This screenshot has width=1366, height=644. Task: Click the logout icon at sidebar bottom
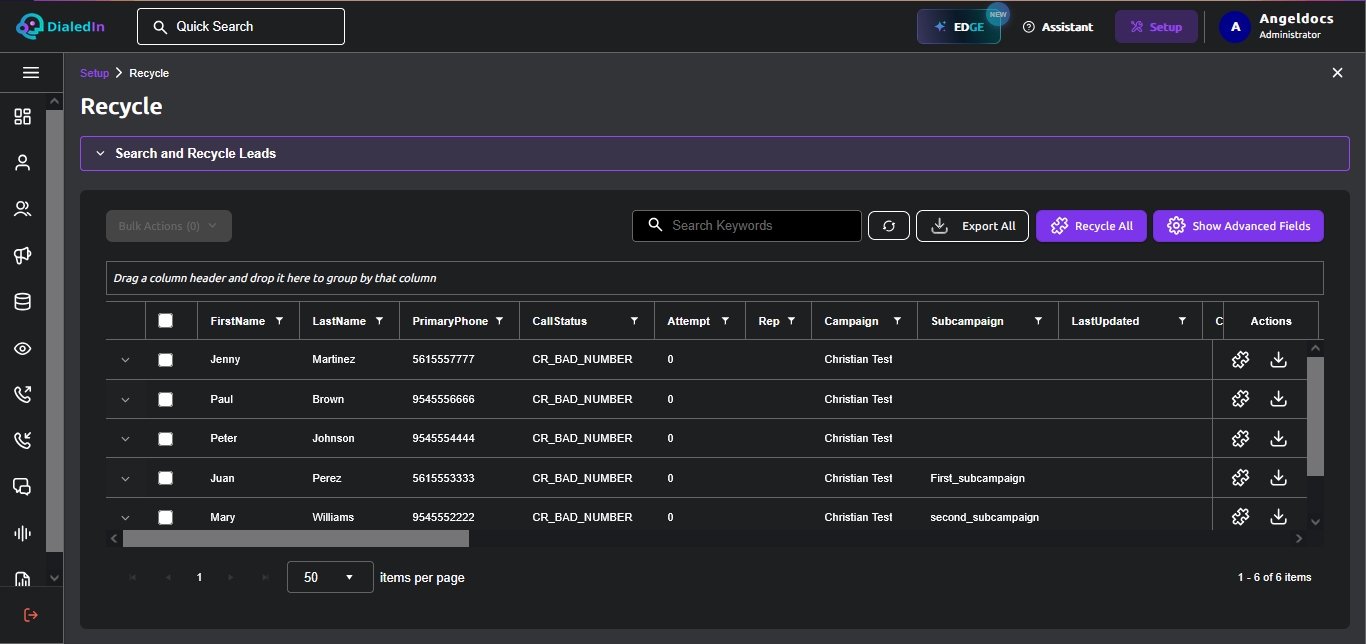pos(31,615)
